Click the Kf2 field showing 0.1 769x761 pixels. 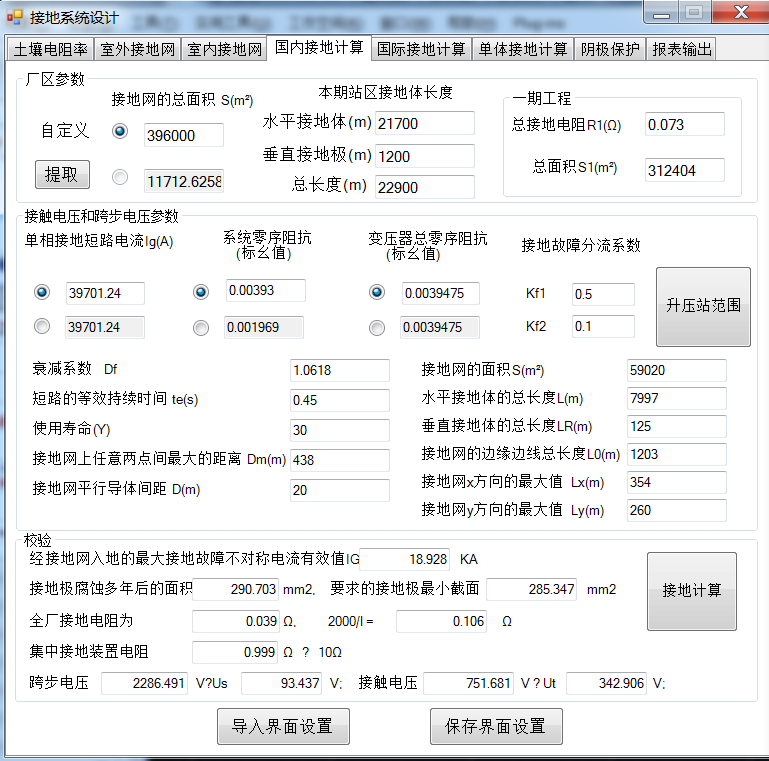603,326
